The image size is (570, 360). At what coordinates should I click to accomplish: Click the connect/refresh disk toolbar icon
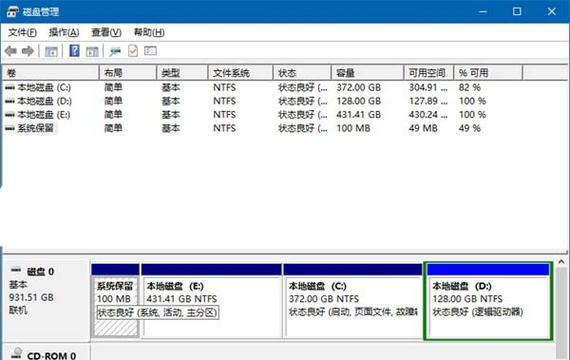tap(115, 51)
